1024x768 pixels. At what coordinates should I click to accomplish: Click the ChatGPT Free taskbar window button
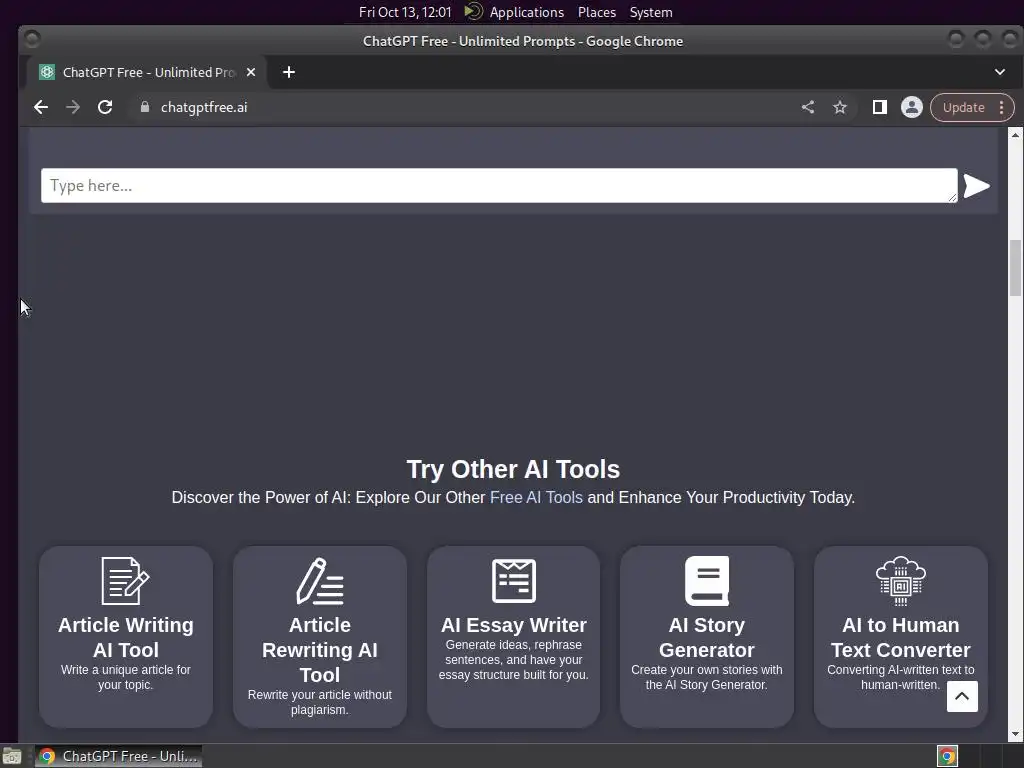(x=118, y=756)
